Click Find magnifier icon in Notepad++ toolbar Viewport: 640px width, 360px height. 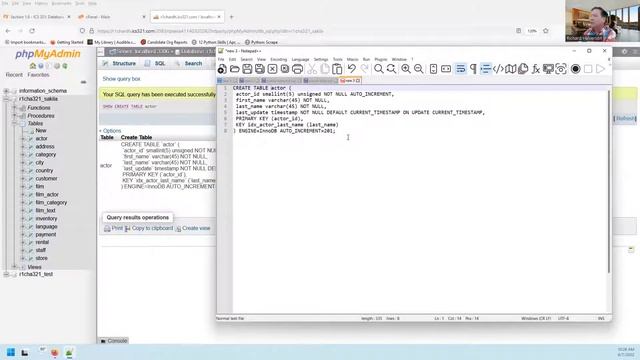379,69
